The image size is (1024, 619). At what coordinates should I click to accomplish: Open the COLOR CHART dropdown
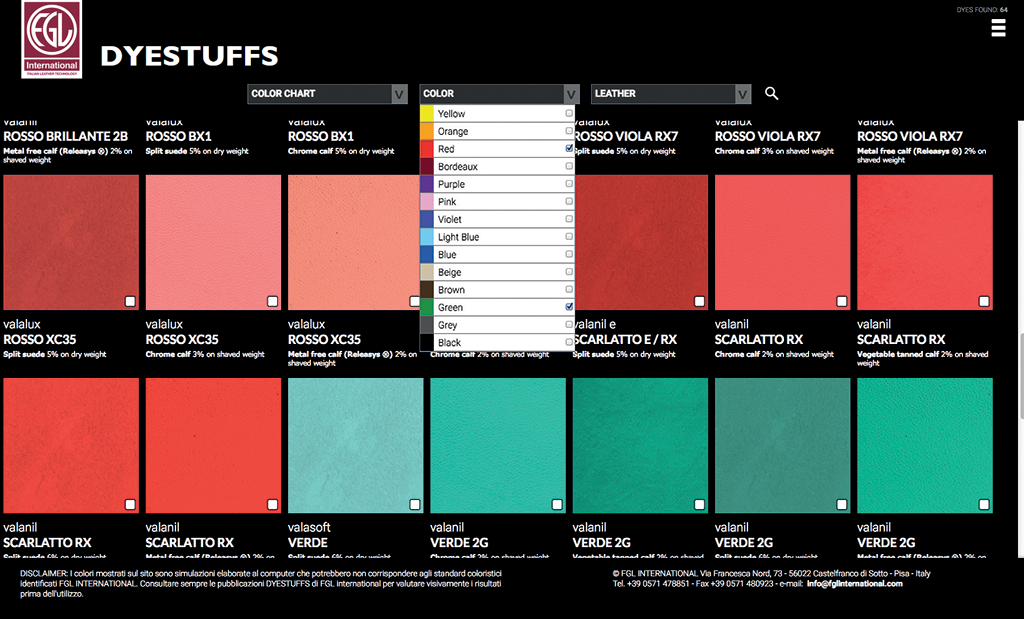click(x=327, y=94)
